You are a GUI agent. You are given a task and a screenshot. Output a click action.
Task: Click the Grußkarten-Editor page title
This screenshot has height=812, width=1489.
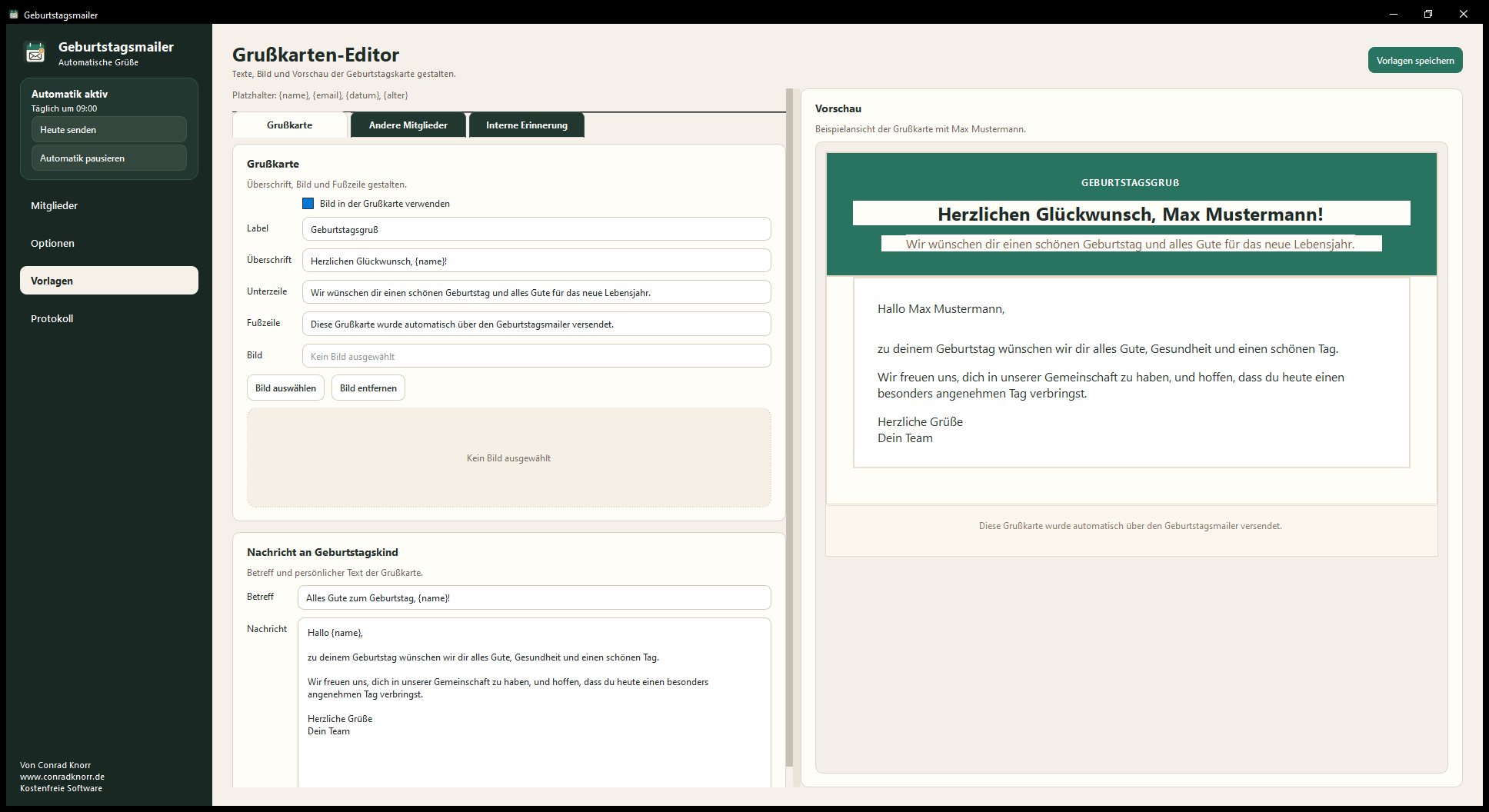[x=315, y=55]
